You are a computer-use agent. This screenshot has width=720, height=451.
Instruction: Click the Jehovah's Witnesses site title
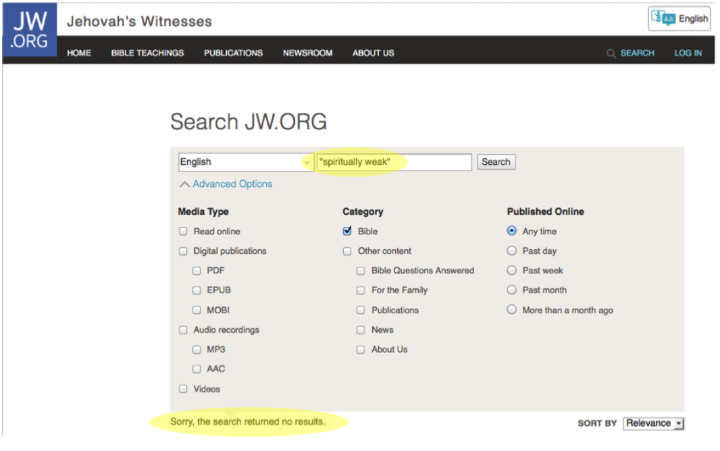click(x=139, y=21)
